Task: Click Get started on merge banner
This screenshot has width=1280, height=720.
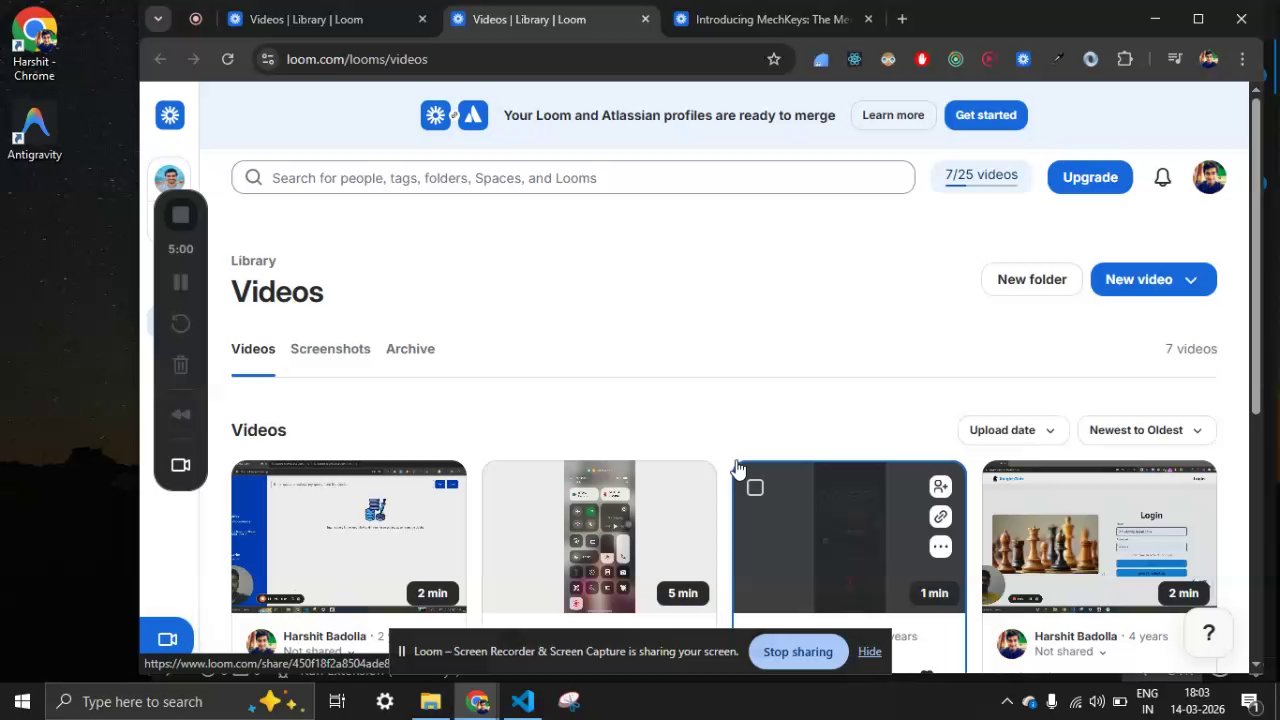Action: pyautogui.click(x=985, y=115)
